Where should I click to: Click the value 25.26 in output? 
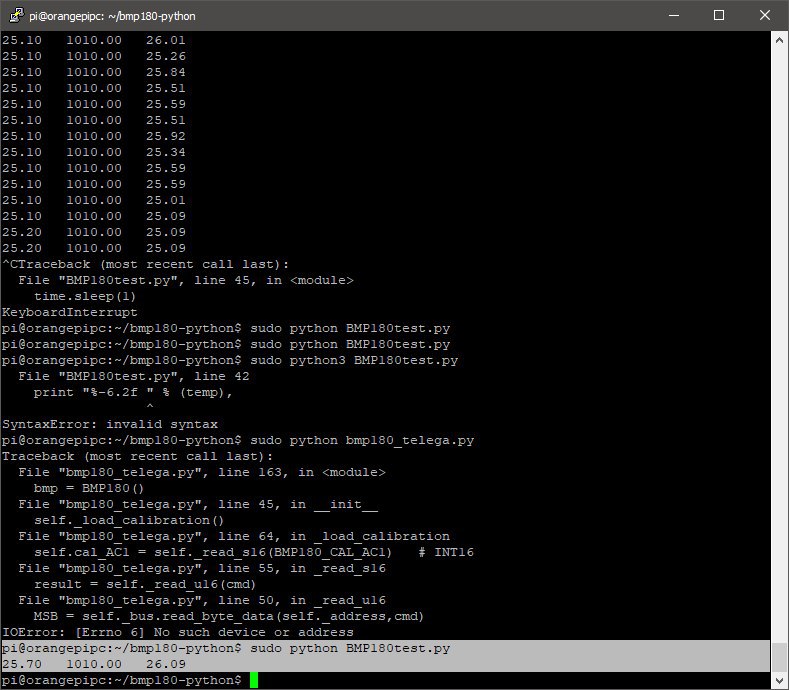pos(166,56)
